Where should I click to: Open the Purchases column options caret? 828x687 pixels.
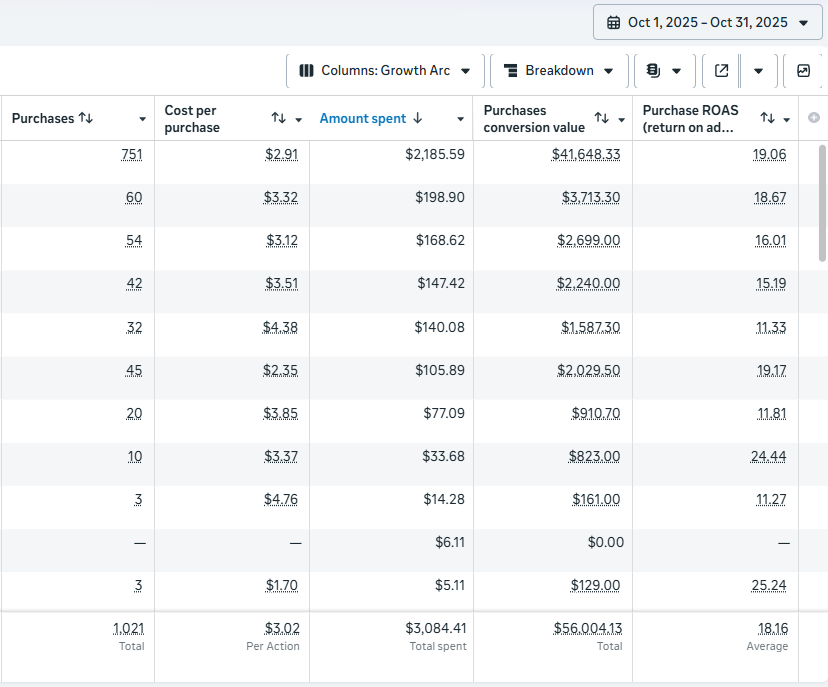point(142,119)
